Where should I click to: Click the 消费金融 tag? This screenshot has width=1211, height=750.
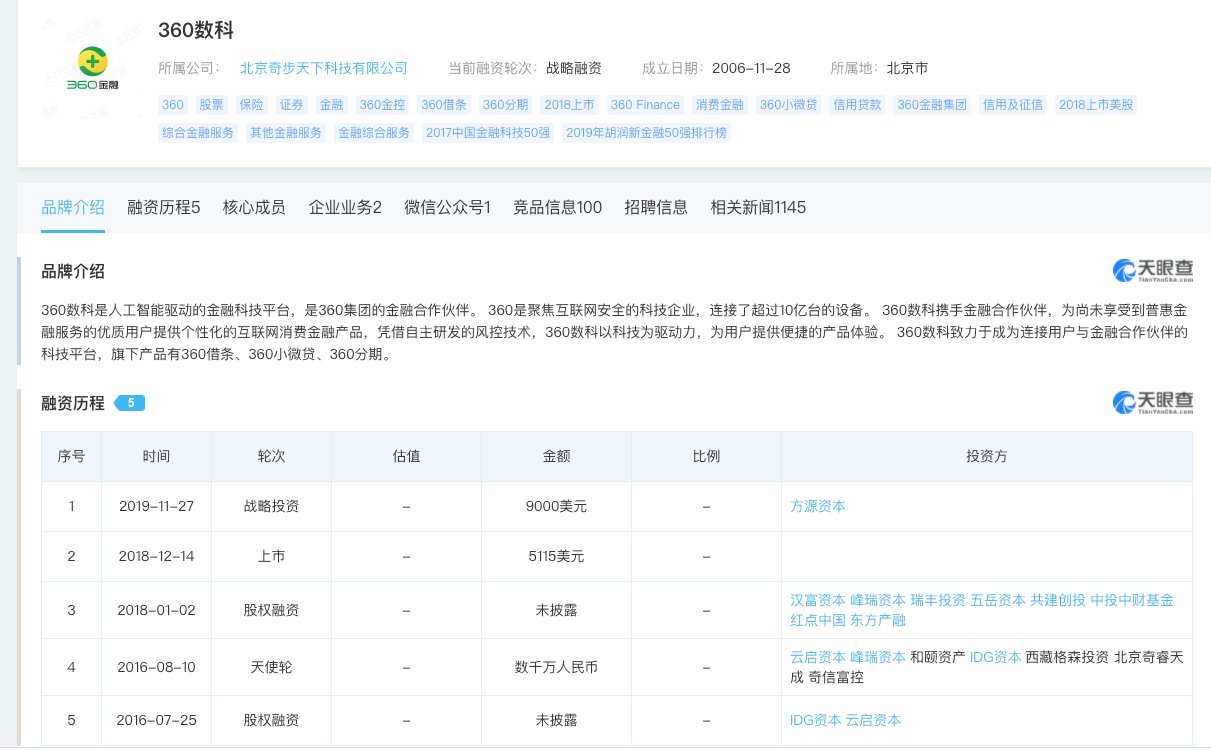pyautogui.click(x=720, y=104)
